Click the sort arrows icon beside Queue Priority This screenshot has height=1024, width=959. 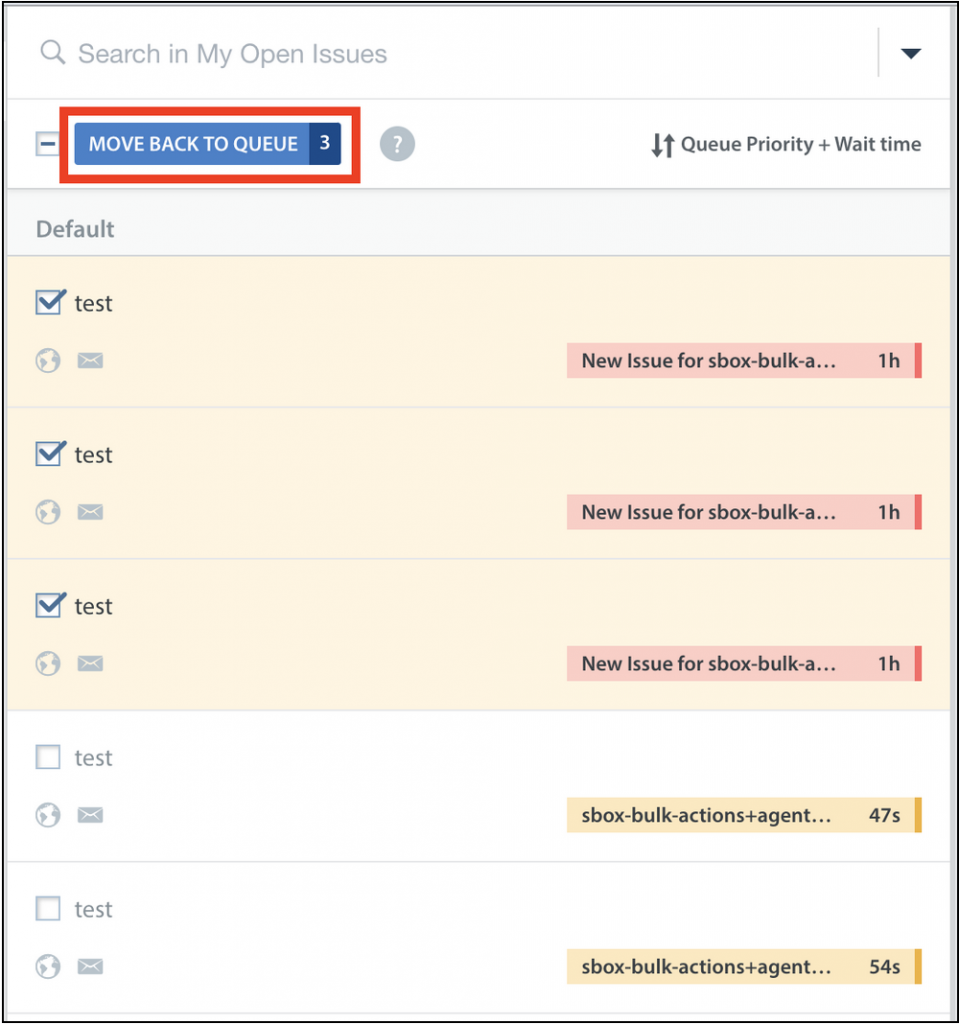pos(662,145)
